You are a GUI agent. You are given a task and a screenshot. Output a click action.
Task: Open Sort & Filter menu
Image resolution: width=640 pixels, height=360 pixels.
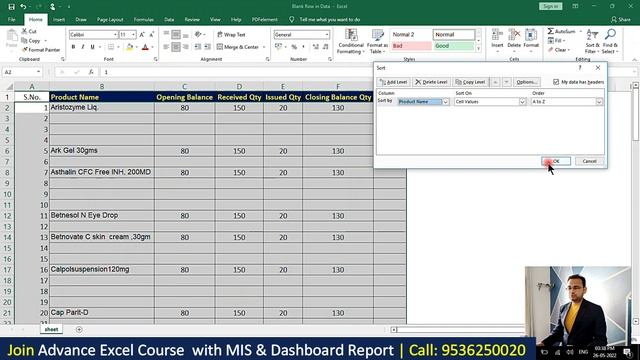[592, 41]
